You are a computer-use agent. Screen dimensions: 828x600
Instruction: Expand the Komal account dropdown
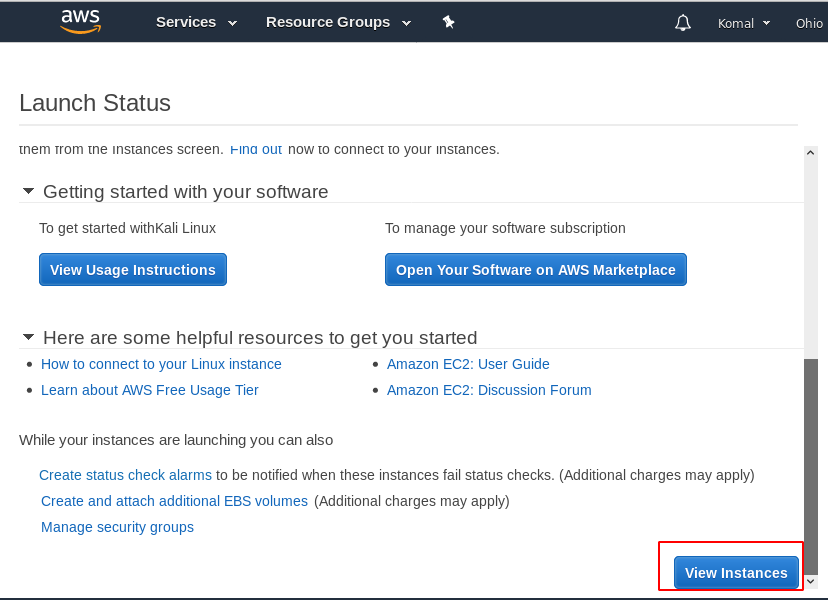[x=744, y=23]
